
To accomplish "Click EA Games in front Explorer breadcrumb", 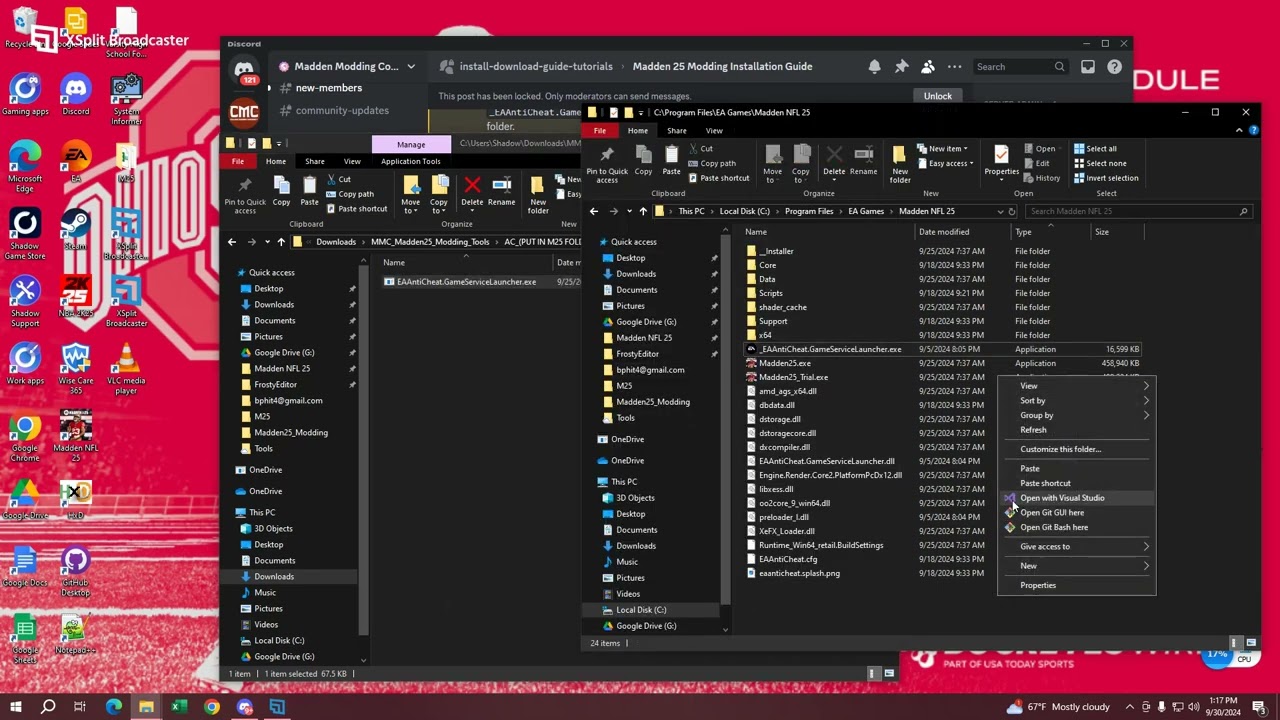I will [866, 211].
